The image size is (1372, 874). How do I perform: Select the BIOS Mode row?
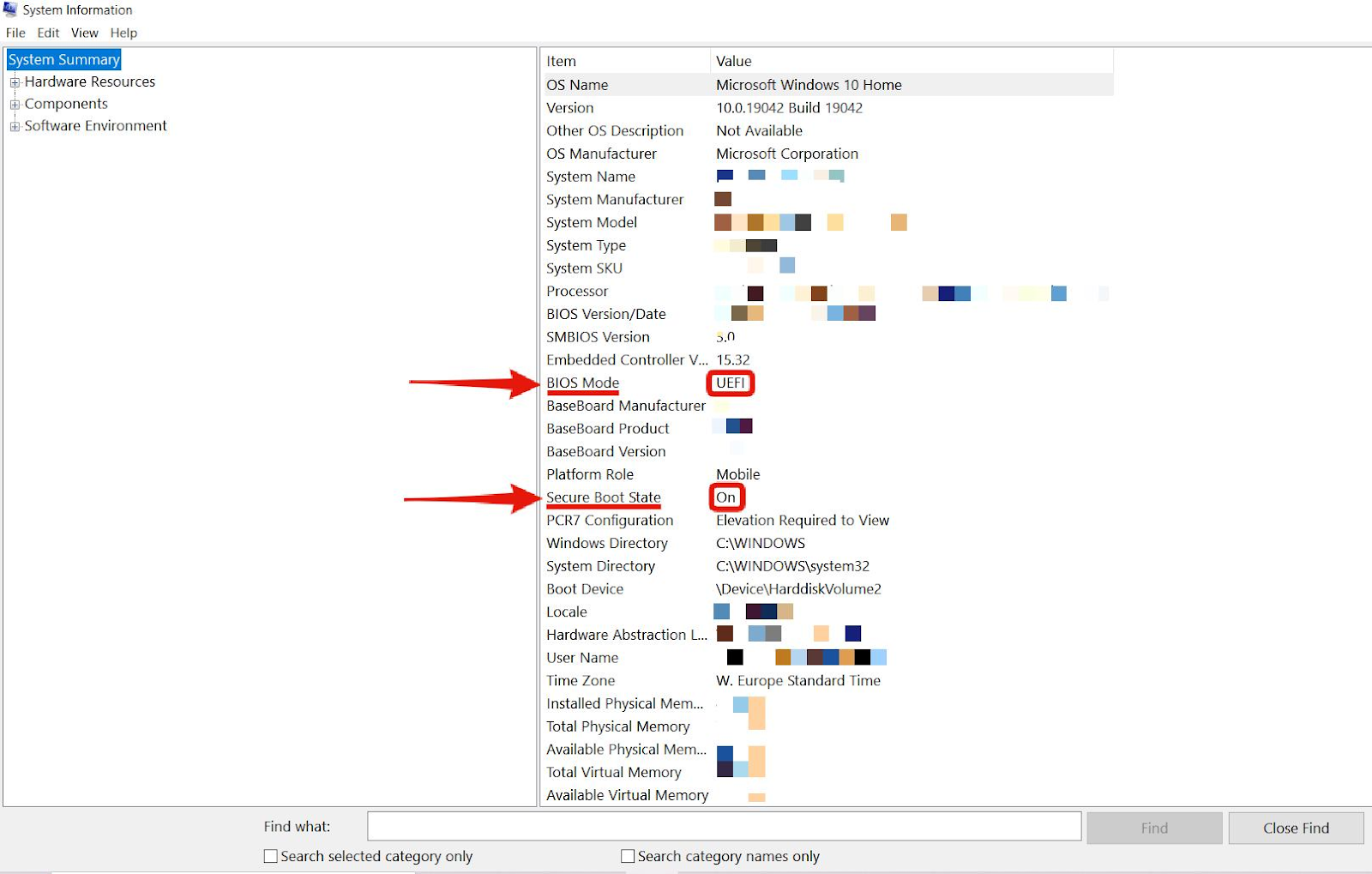pyautogui.click(x=583, y=383)
